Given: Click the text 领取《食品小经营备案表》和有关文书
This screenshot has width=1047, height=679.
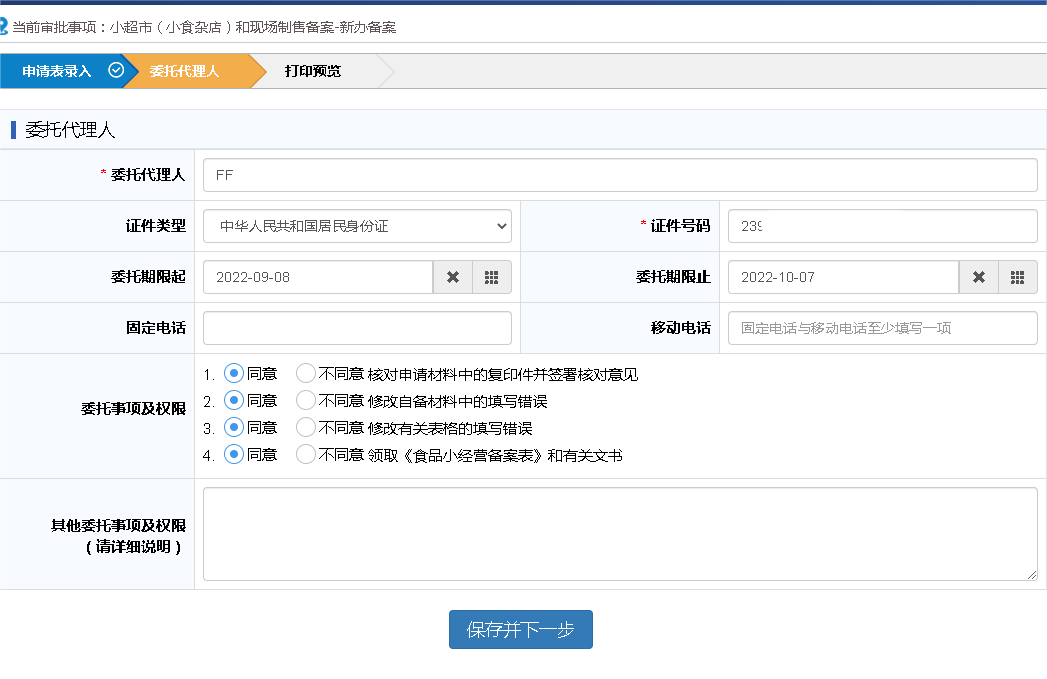Looking at the screenshot, I should [x=495, y=455].
